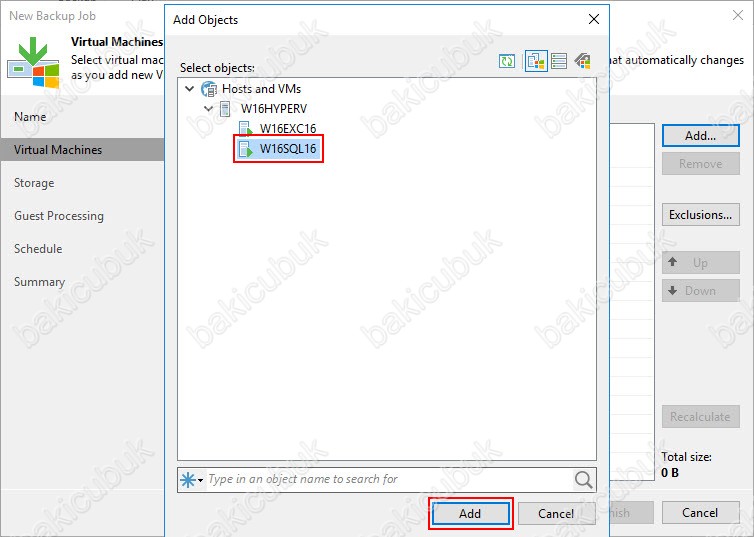Screen dimensions: 754x537
Task: Click the W16SQL16 VM icon
Action: click(246, 149)
